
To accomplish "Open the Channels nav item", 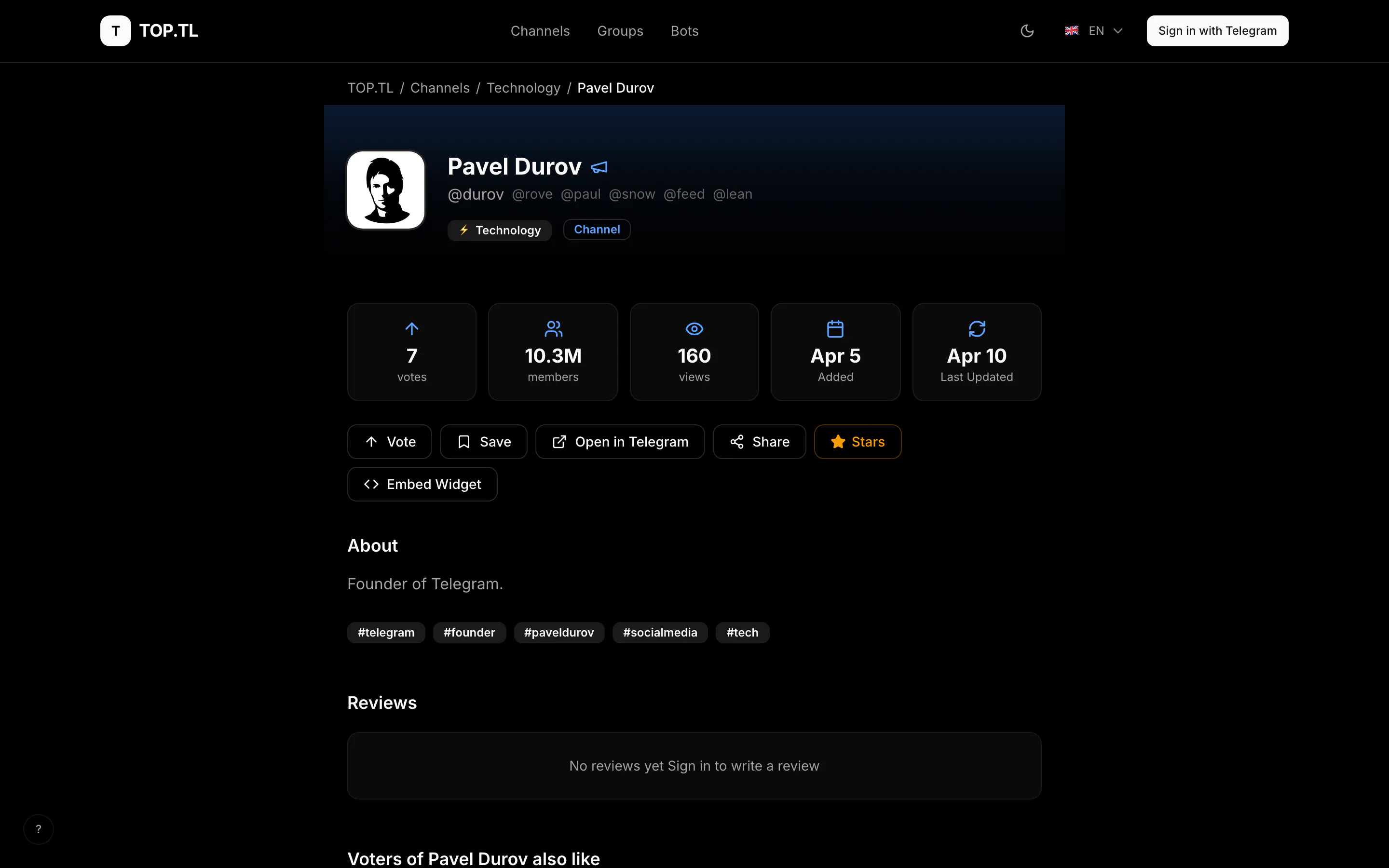I will click(540, 31).
